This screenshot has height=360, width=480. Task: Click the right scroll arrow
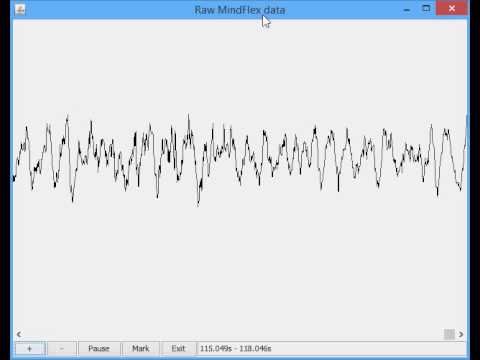tap(461, 334)
